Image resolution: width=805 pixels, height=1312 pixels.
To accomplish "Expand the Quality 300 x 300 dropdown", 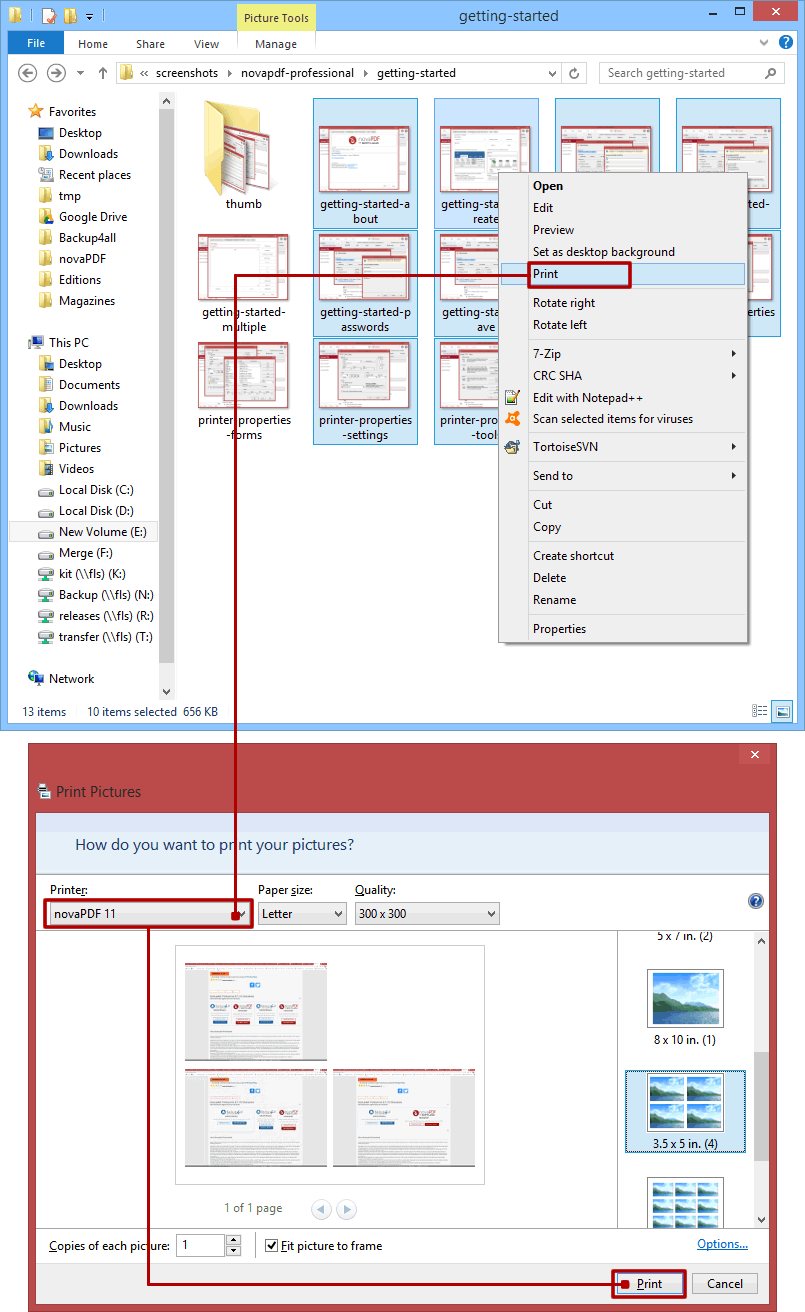I will click(x=427, y=914).
